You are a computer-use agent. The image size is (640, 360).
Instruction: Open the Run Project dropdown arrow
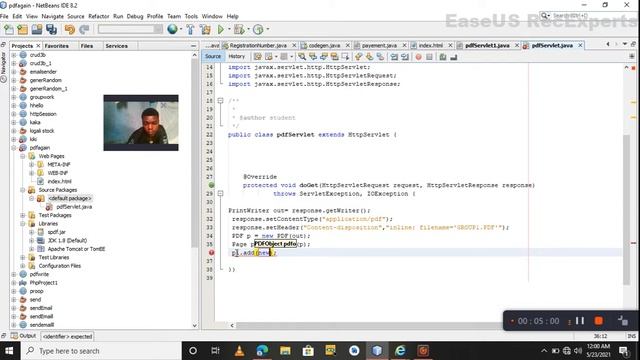point(229,29)
